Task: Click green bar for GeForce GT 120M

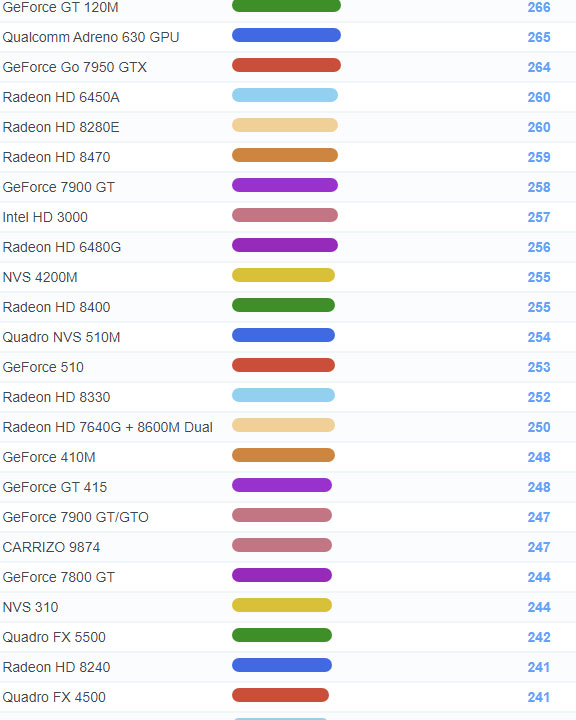Action: coord(286,6)
